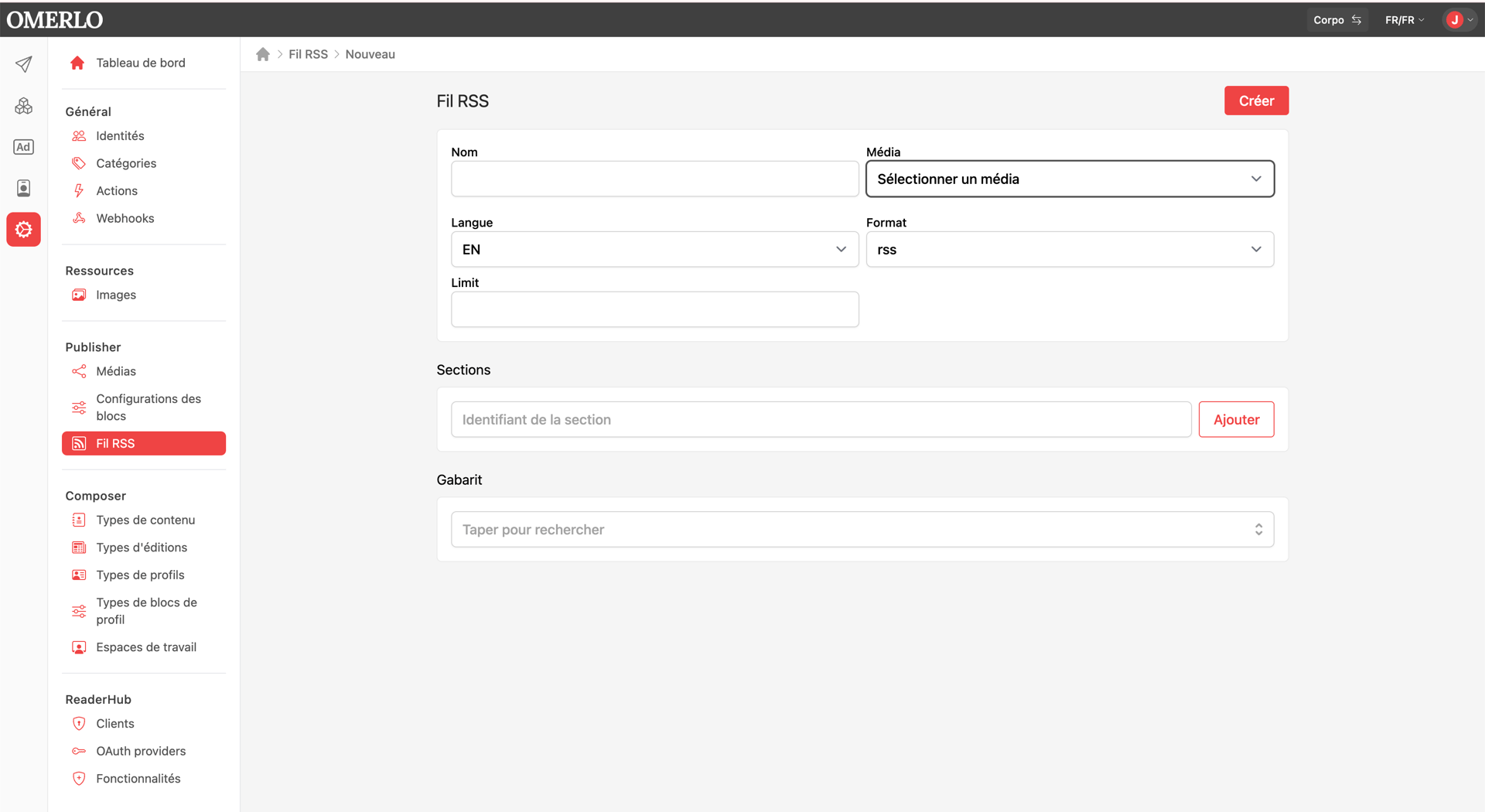Click the Créer button
Image resolution: width=1485 pixels, height=812 pixels.
[1256, 101]
